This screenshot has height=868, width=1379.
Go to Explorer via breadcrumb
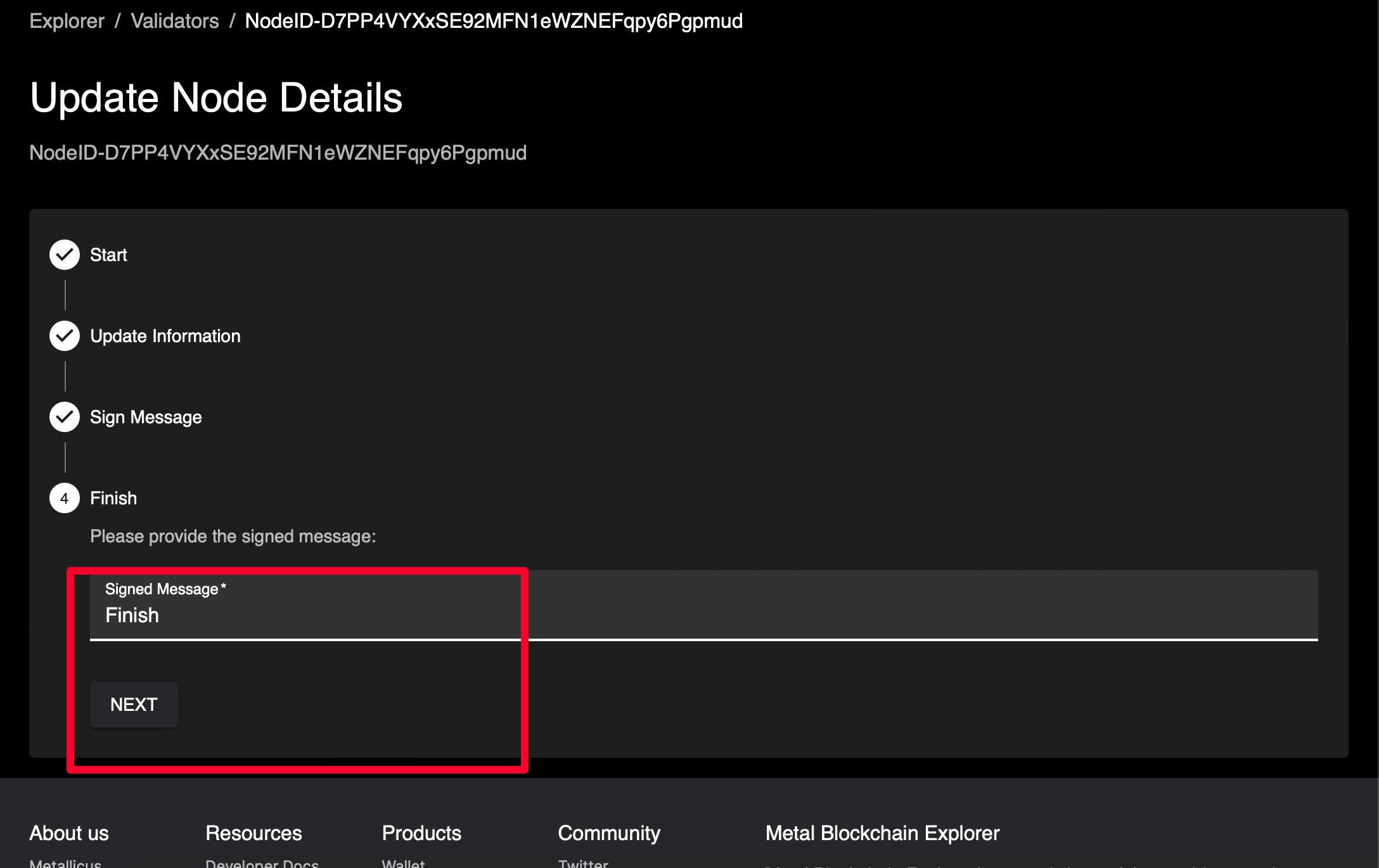[x=67, y=21]
